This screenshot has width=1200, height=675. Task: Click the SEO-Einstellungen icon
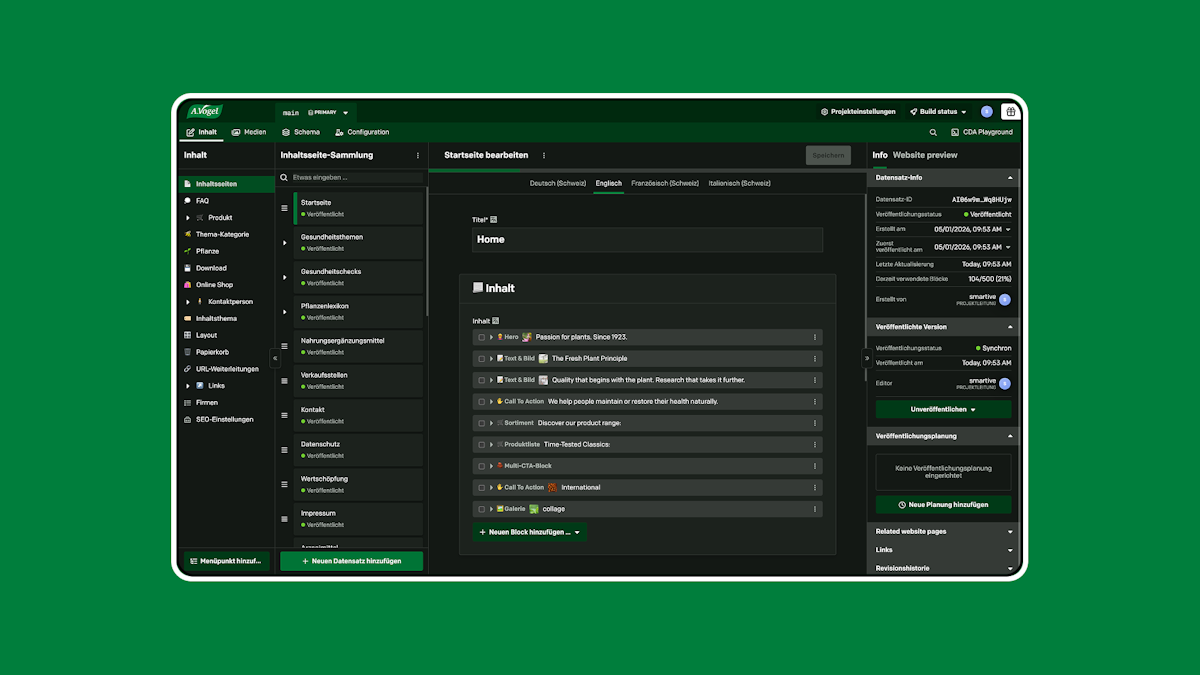[x=187, y=420]
